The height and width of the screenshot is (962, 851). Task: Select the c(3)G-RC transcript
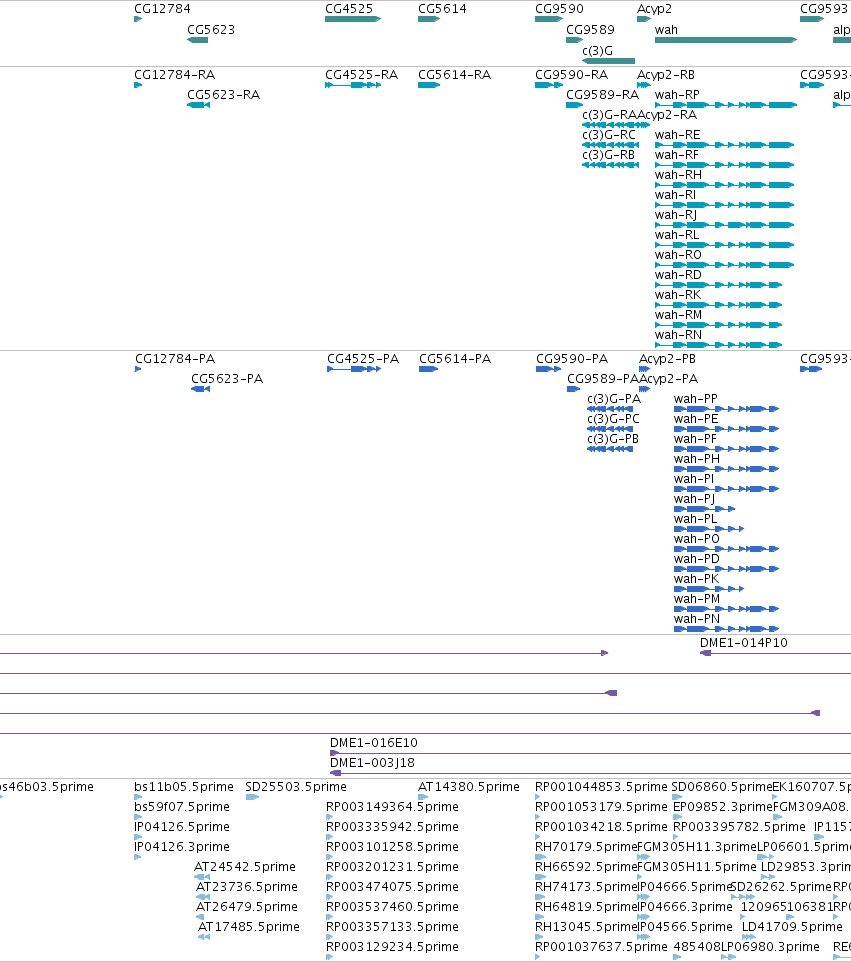[x=610, y=145]
